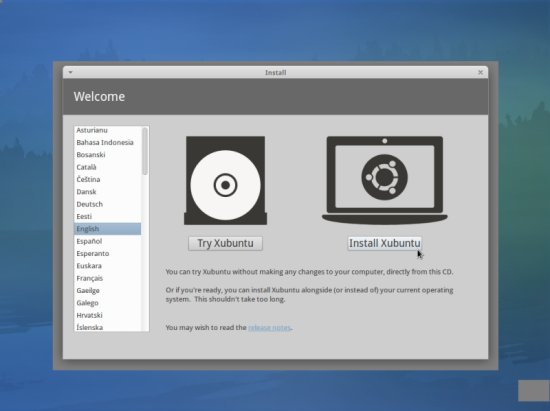Click the Install Xubuntu button
Screen dimensions: 550x411
(384, 243)
